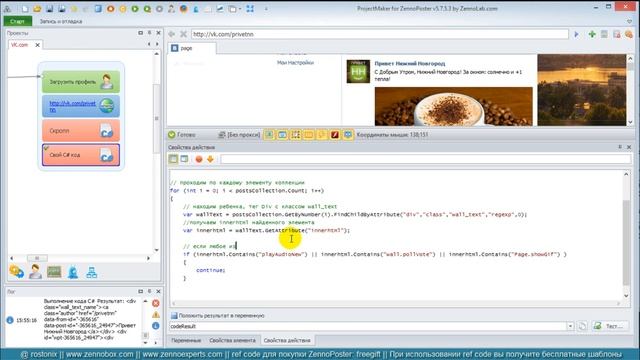This screenshot has width=640, height=360.
Task: Select the VK.com project tab
Action: (20, 45)
